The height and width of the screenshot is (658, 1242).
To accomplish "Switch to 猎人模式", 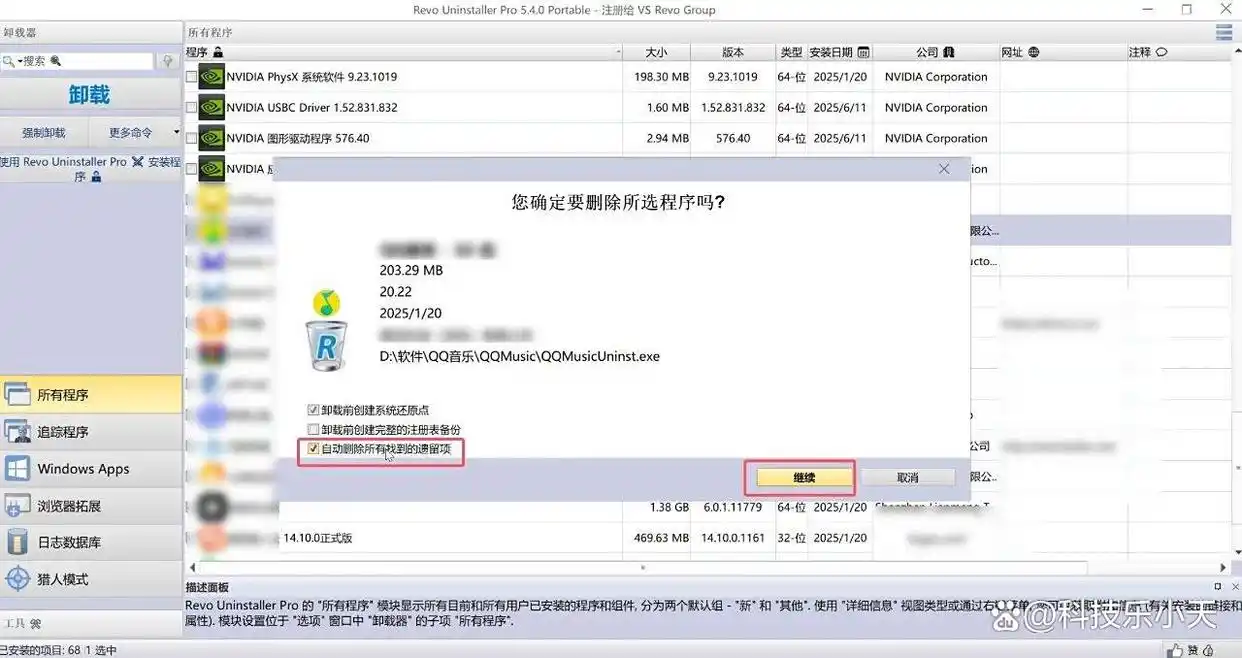I will pos(91,579).
